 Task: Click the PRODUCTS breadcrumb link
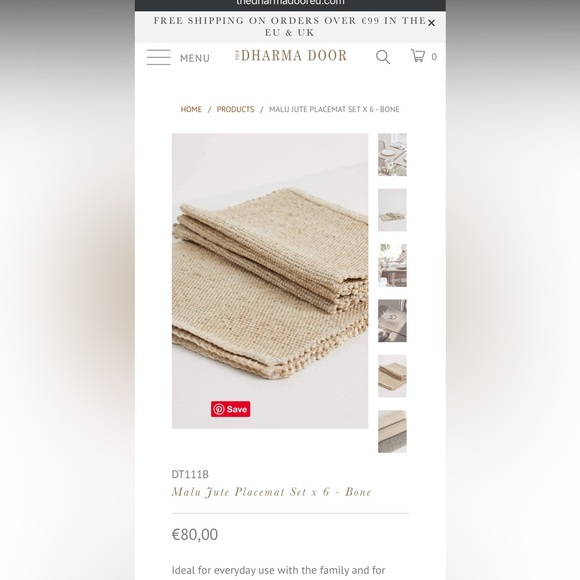pyautogui.click(x=235, y=109)
